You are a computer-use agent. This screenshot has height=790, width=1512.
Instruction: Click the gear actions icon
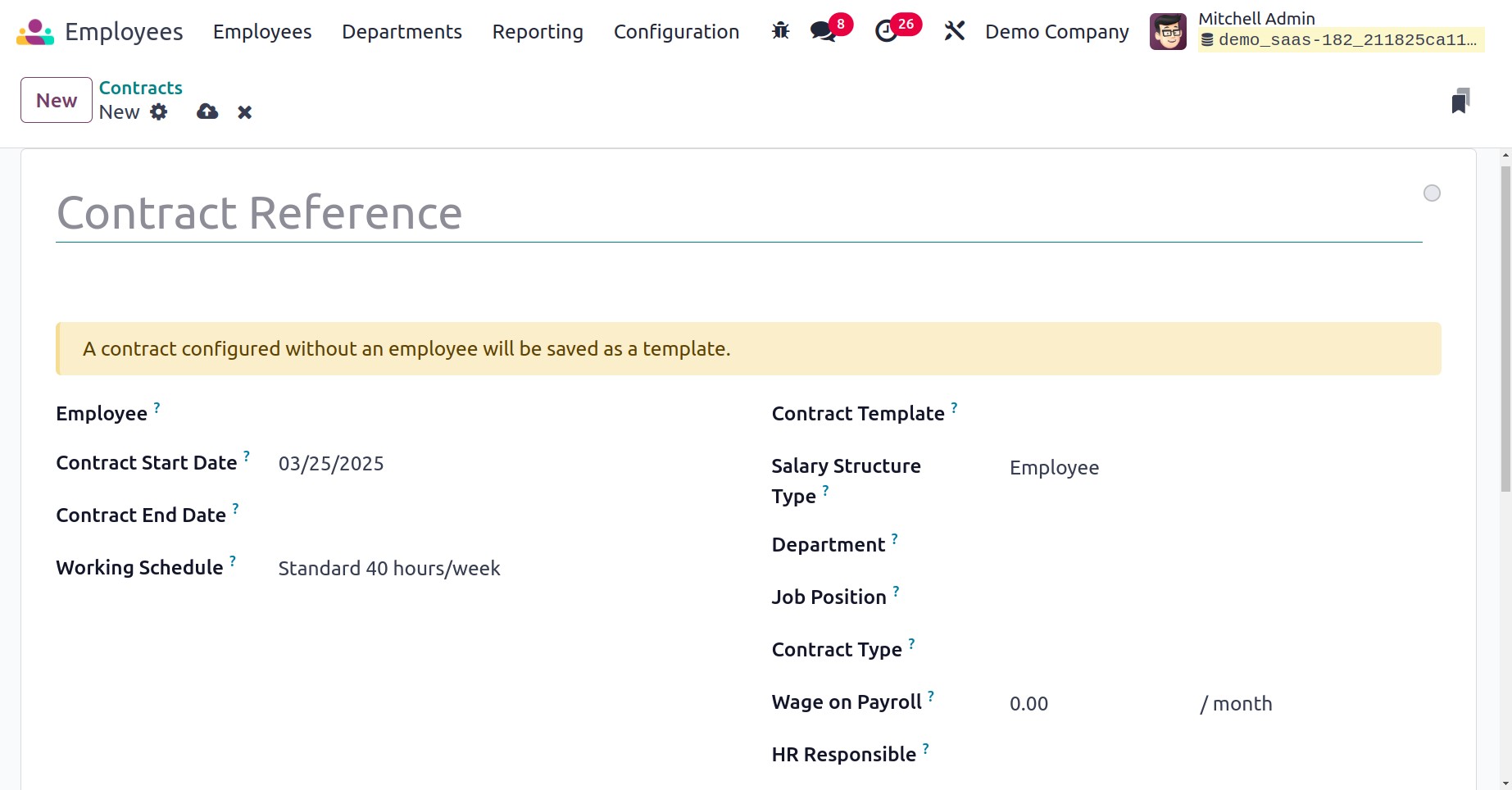159,112
